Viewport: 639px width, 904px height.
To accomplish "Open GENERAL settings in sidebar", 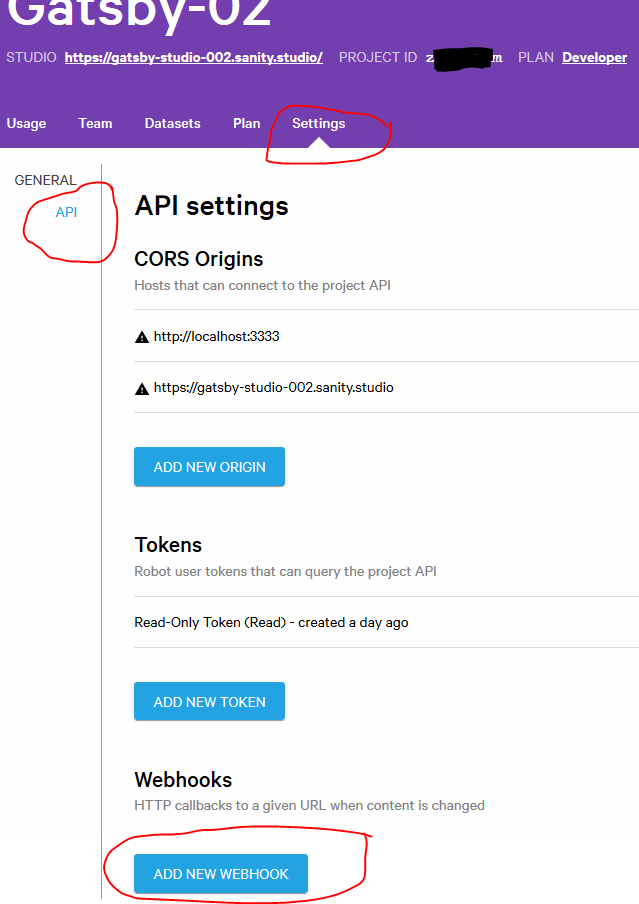I will coord(46,180).
